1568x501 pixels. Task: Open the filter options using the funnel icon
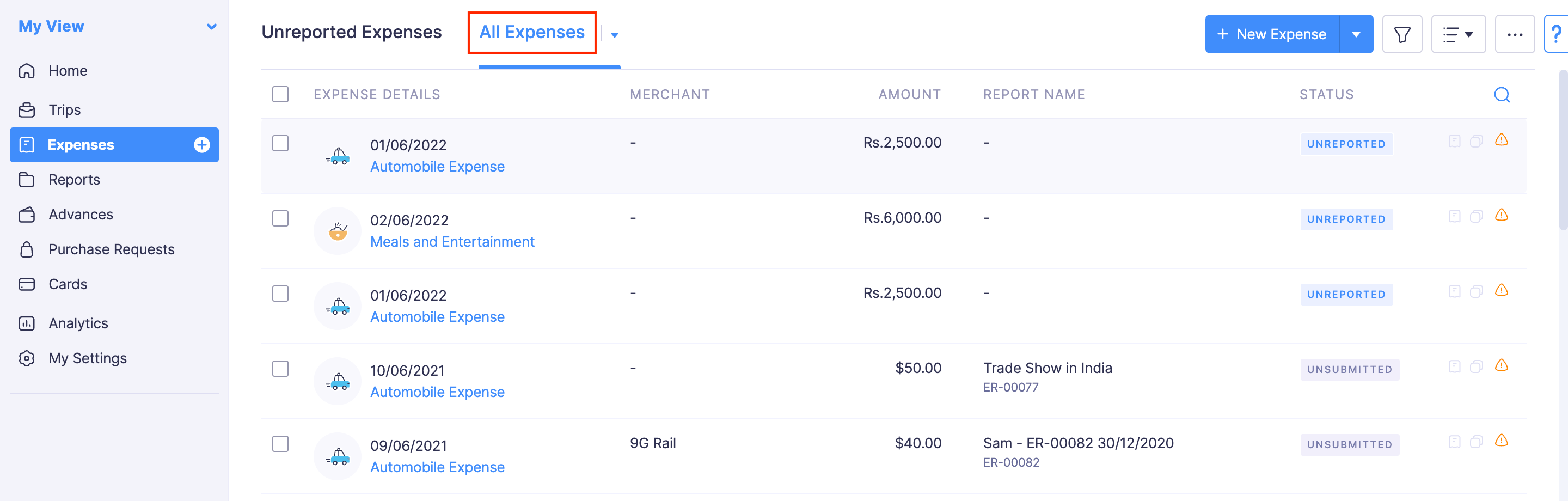pos(1402,34)
